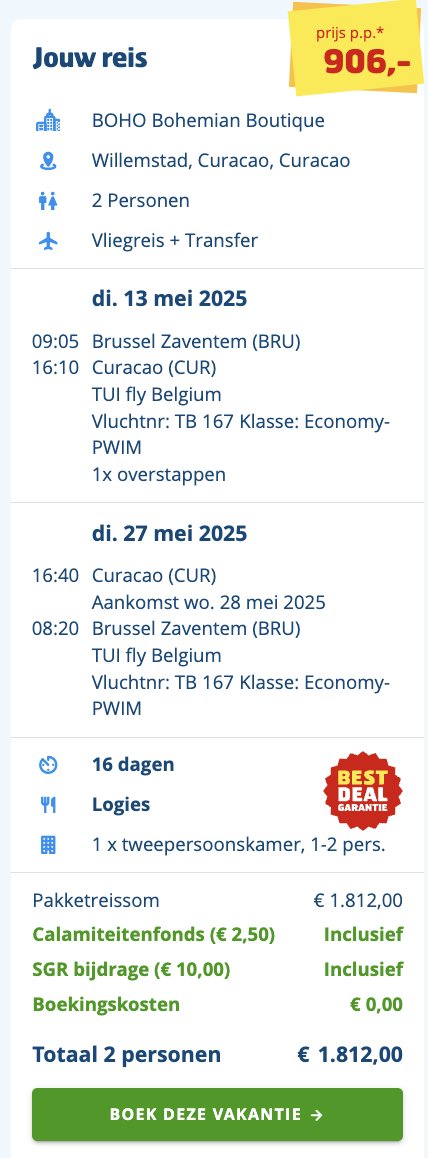Click the Logies fork and knife icon
This screenshot has width=428, height=1158.
(x=48, y=804)
